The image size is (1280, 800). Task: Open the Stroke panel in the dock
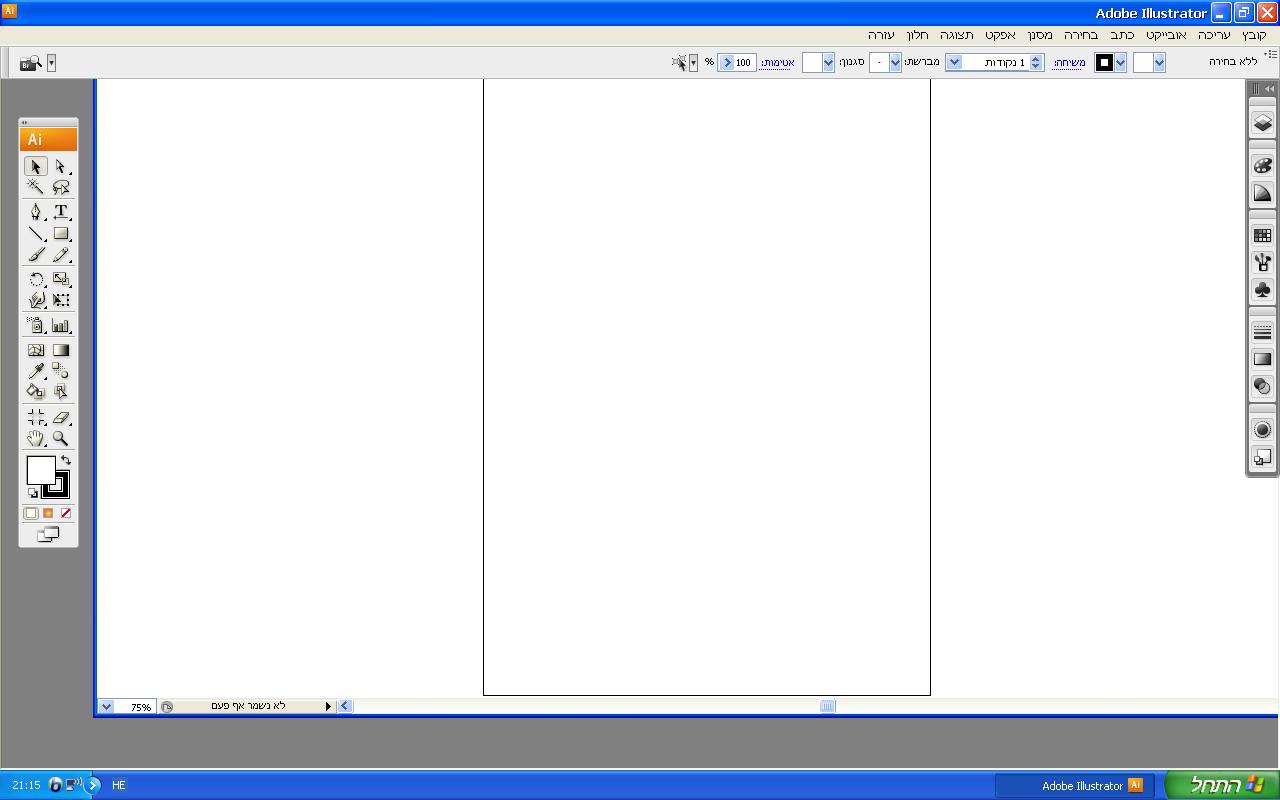tap(1262, 332)
